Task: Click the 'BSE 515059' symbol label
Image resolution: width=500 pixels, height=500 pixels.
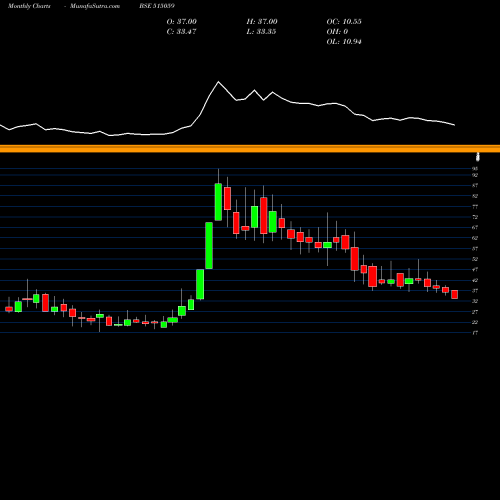Action: click(157, 6)
